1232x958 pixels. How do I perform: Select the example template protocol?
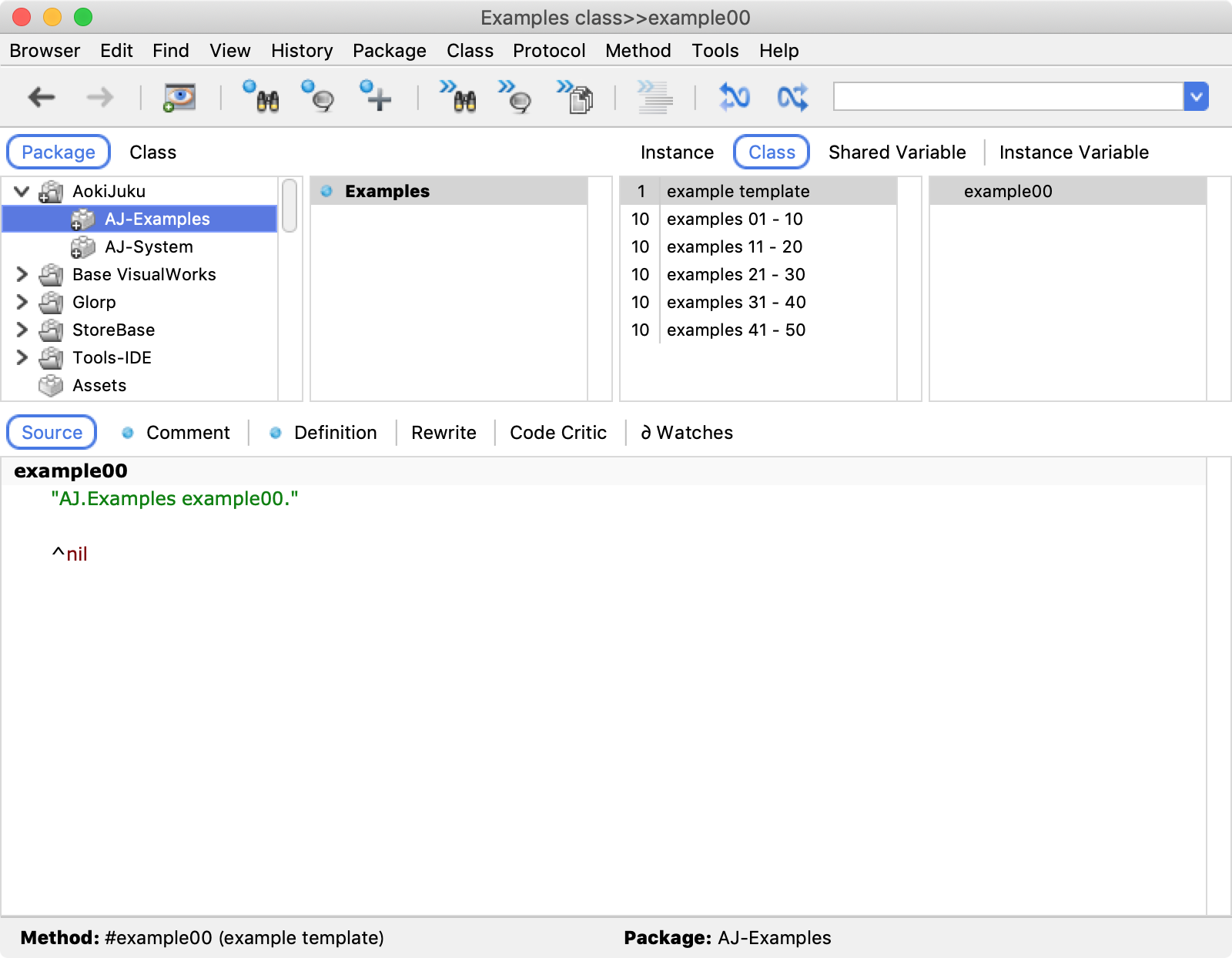click(x=758, y=191)
